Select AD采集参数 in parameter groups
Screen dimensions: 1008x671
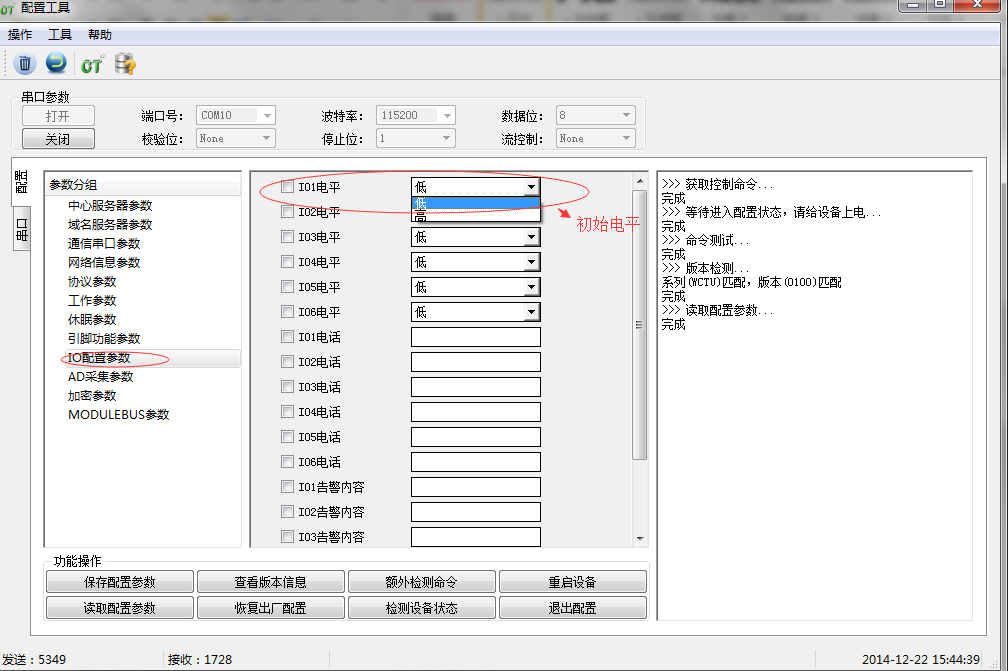point(100,377)
